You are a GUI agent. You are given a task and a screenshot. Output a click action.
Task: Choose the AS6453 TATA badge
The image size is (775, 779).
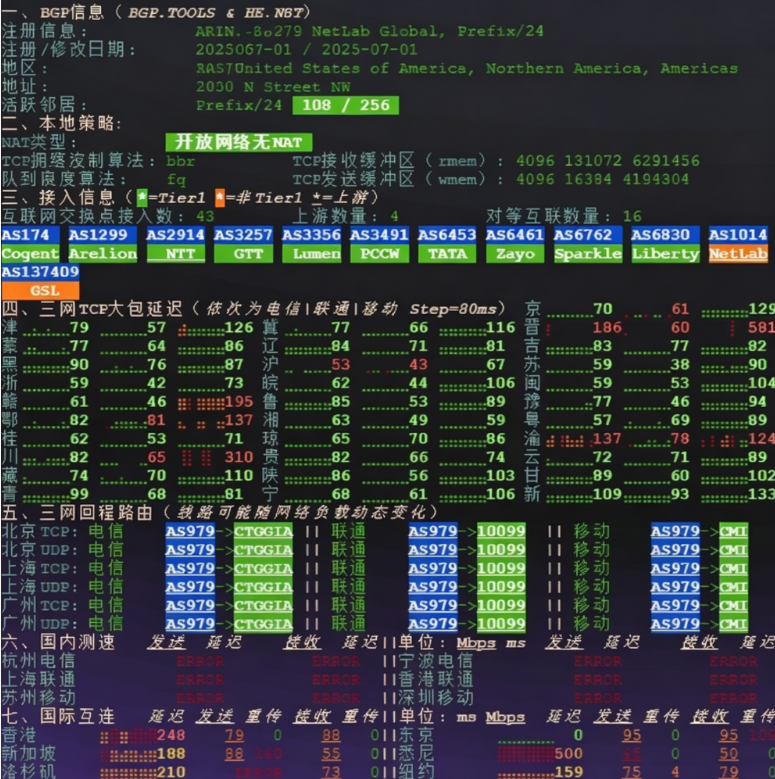click(447, 244)
